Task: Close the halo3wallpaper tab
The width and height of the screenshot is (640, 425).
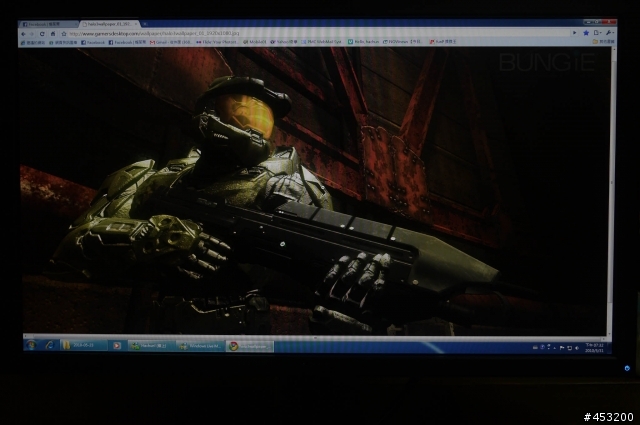Action: pyautogui.click(x=136, y=24)
